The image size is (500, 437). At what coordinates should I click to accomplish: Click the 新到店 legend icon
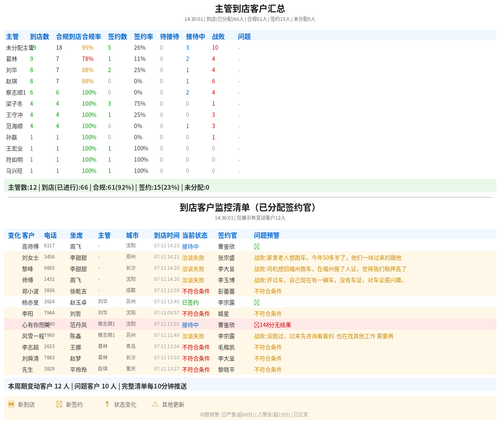click(11, 404)
